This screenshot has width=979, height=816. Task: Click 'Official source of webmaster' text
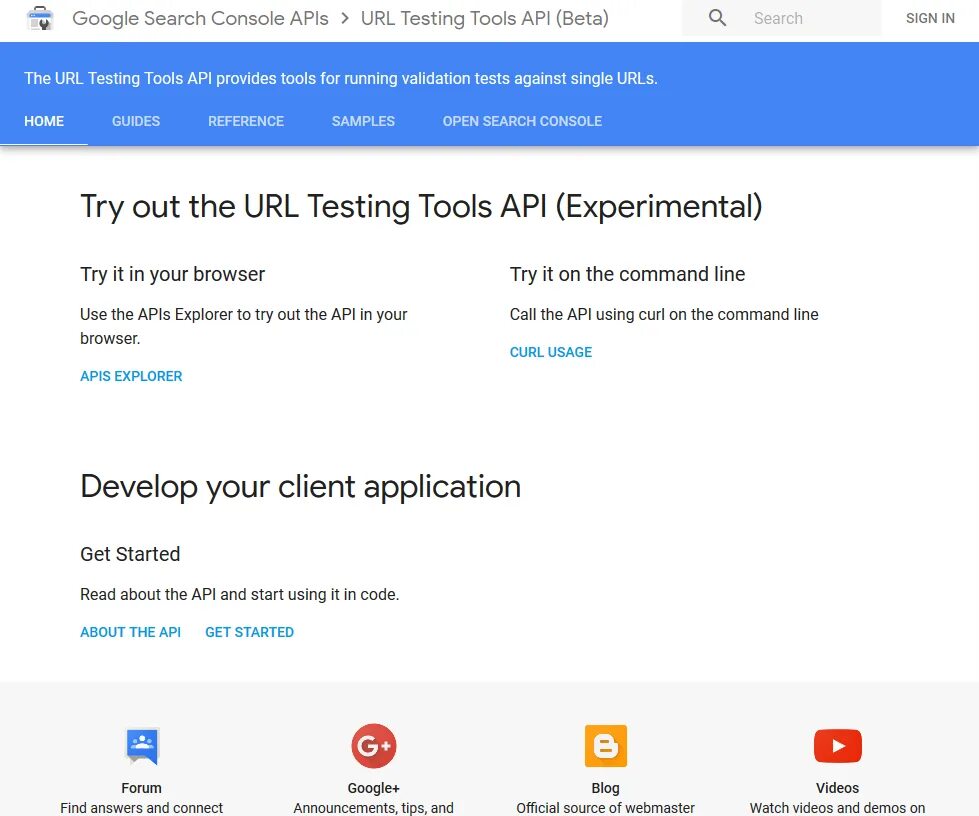point(606,808)
